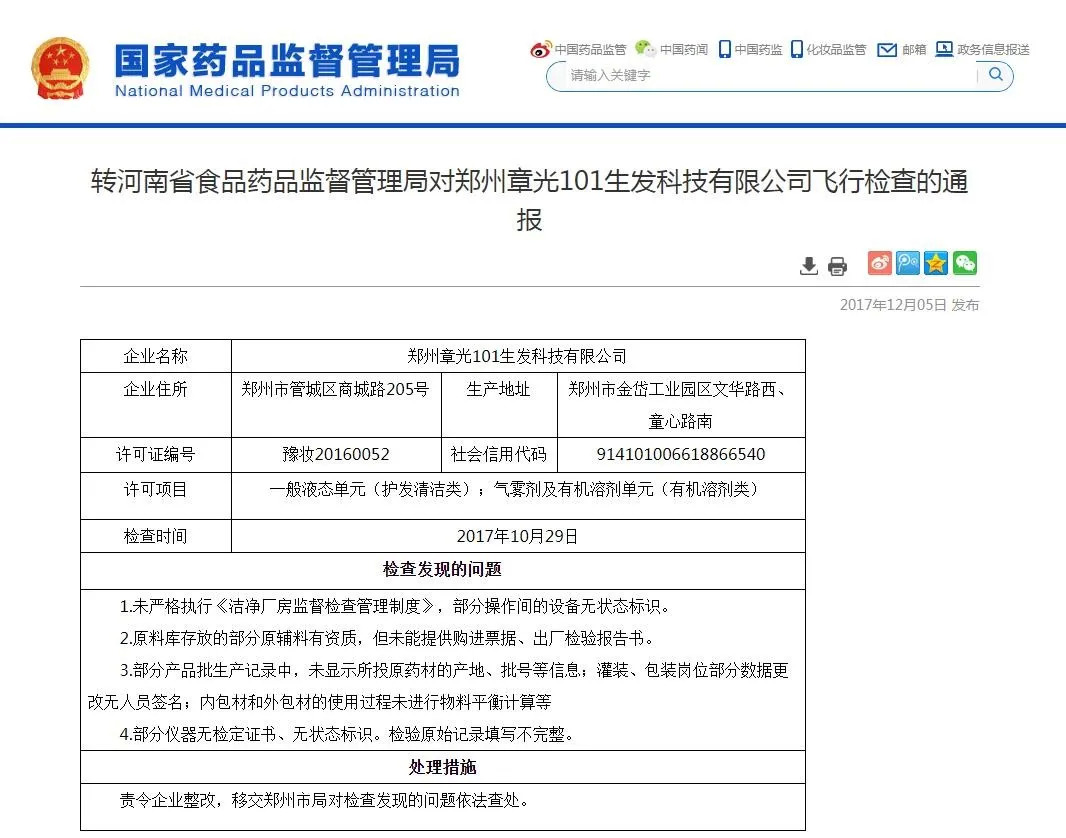
Task: Click finding 1 about 洁净厂房监督检查管理制度
Action: click(x=394, y=606)
